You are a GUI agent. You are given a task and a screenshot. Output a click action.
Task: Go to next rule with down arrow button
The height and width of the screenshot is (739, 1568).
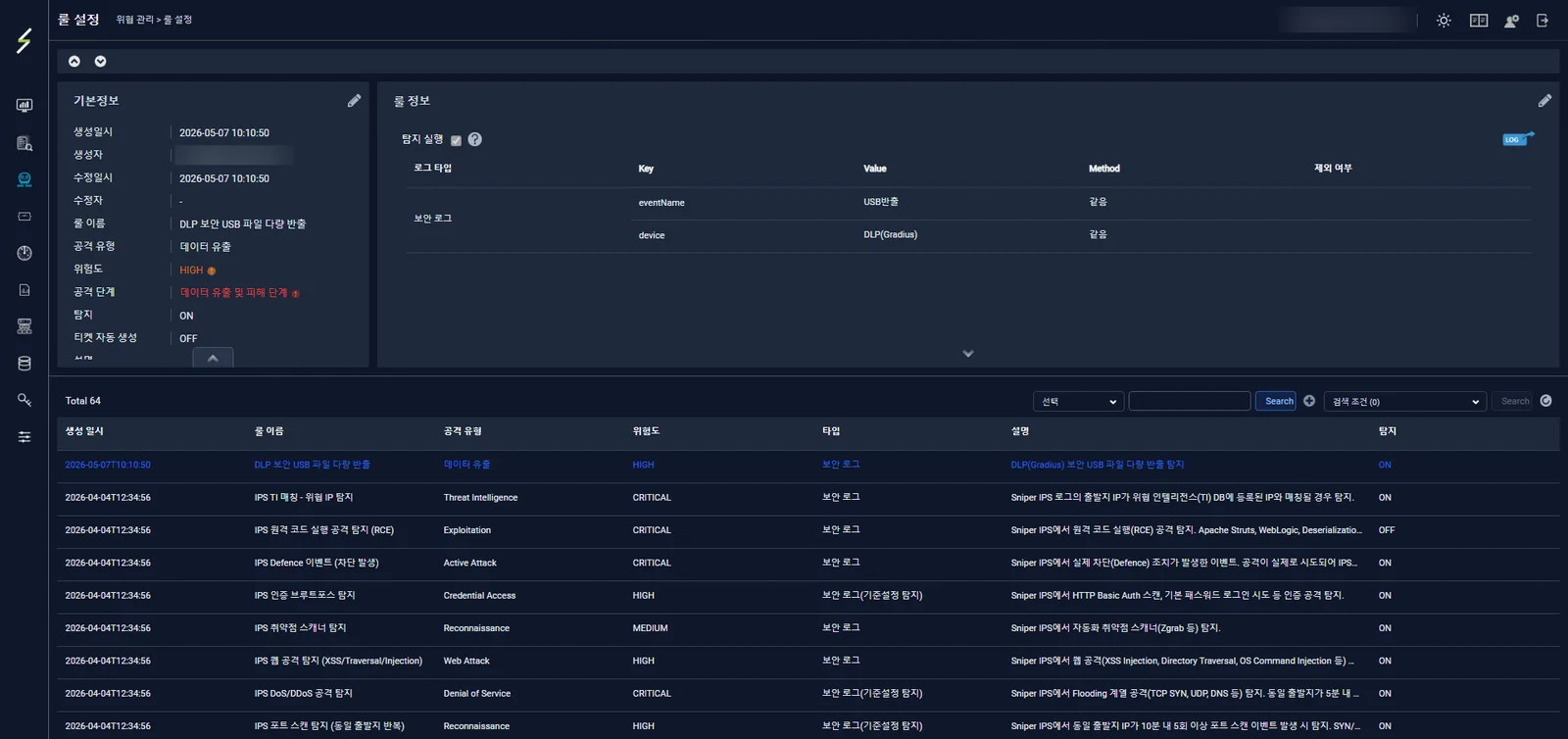tap(100, 62)
